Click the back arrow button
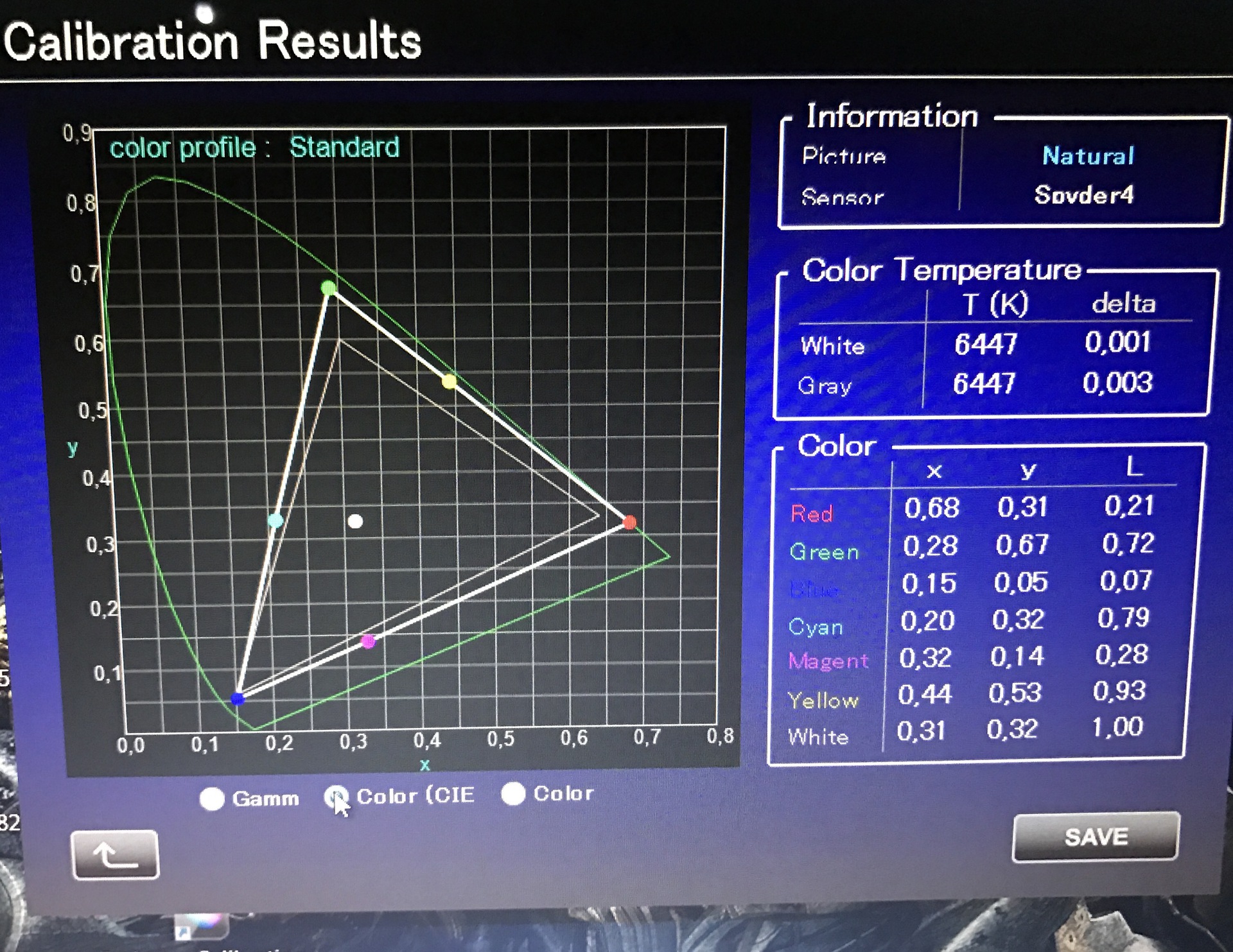Screen dimensions: 1233x952 115,854
